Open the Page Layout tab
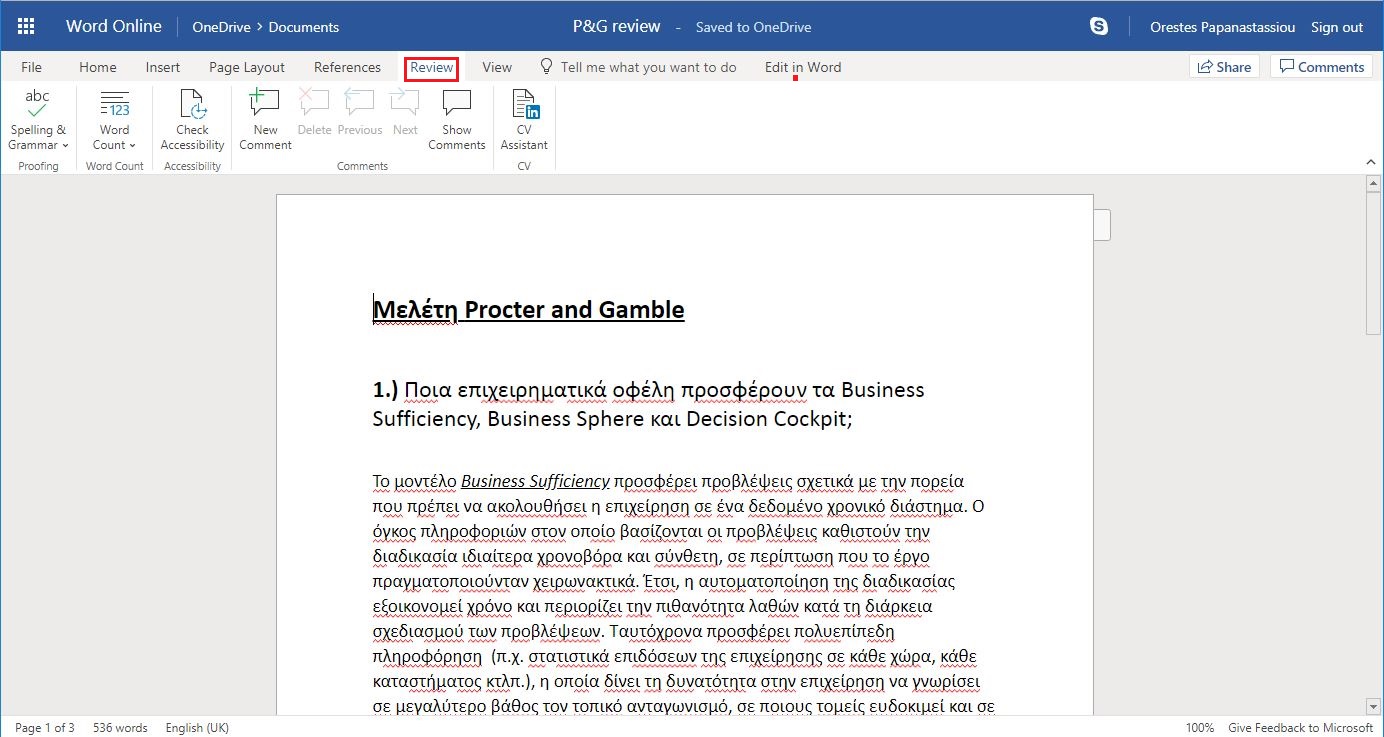Image resolution: width=1384 pixels, height=737 pixels. [x=247, y=67]
